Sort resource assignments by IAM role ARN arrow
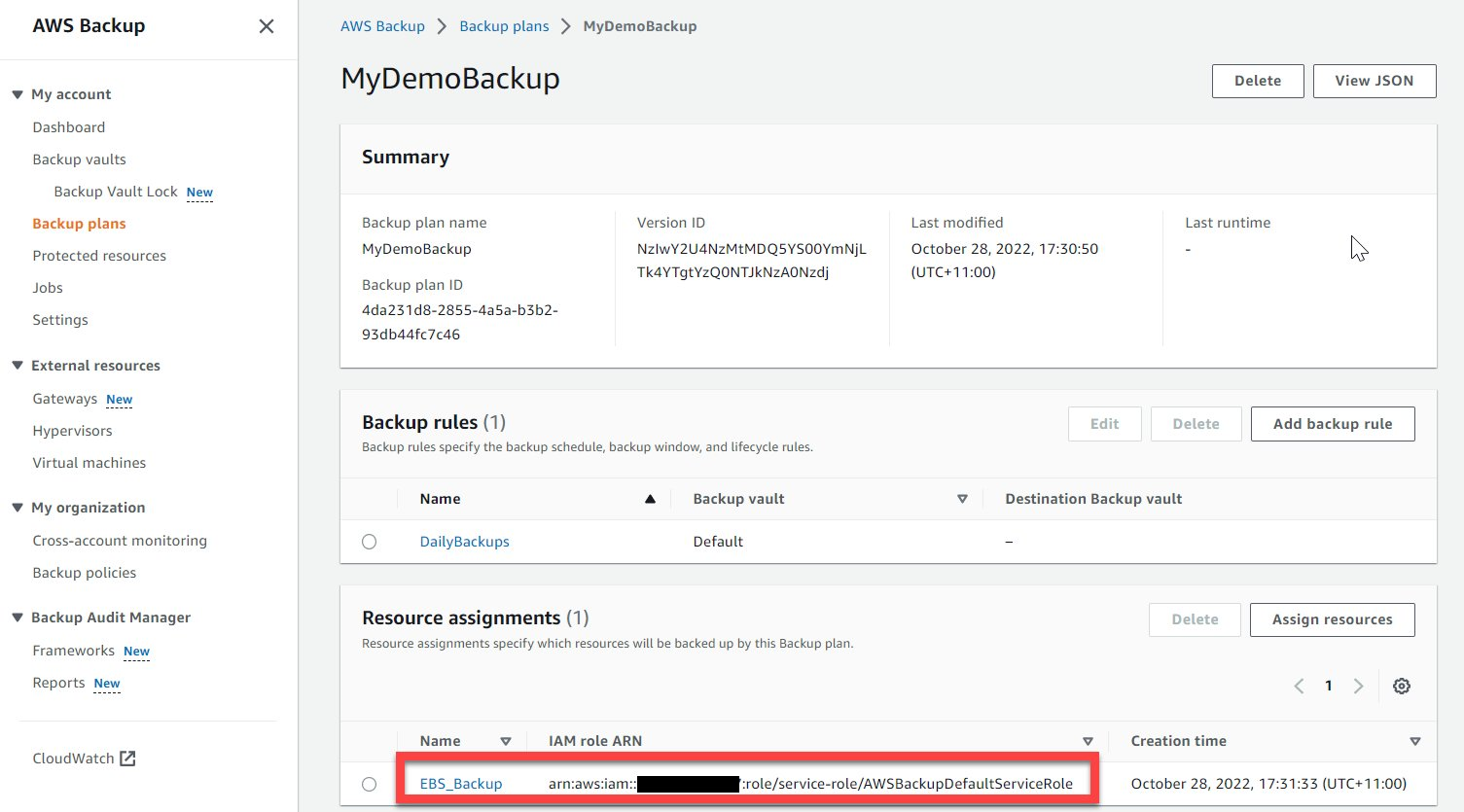The image size is (1464, 812). click(1088, 741)
